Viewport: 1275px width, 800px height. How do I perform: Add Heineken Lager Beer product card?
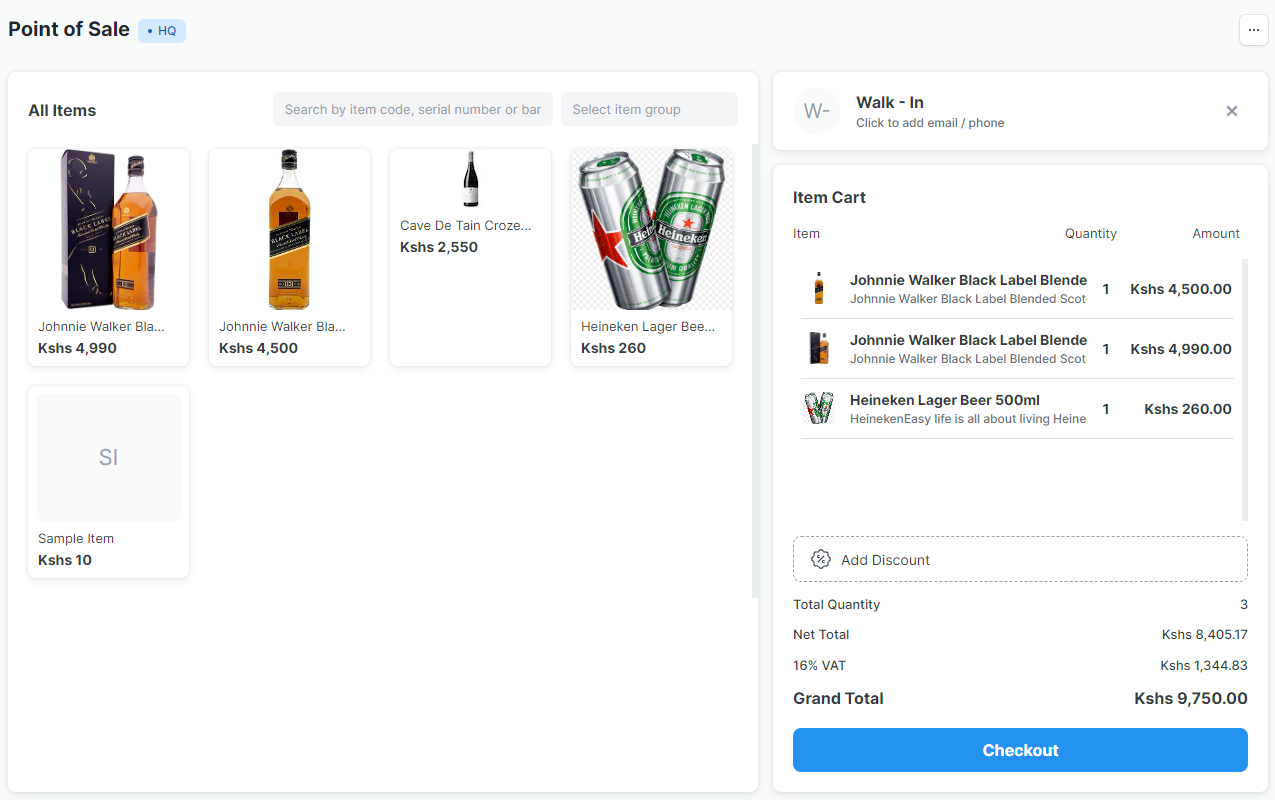651,257
